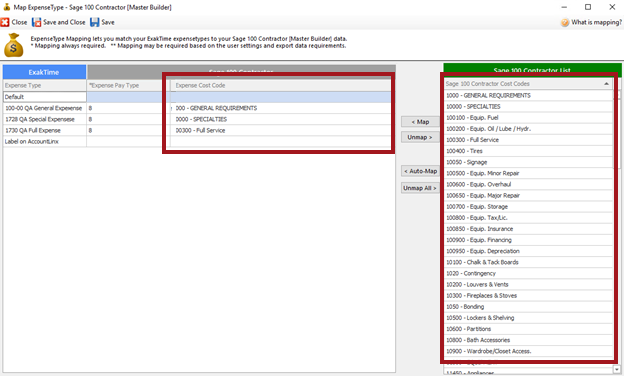Select 100850 - Equip. Insurance

[x=528, y=229]
